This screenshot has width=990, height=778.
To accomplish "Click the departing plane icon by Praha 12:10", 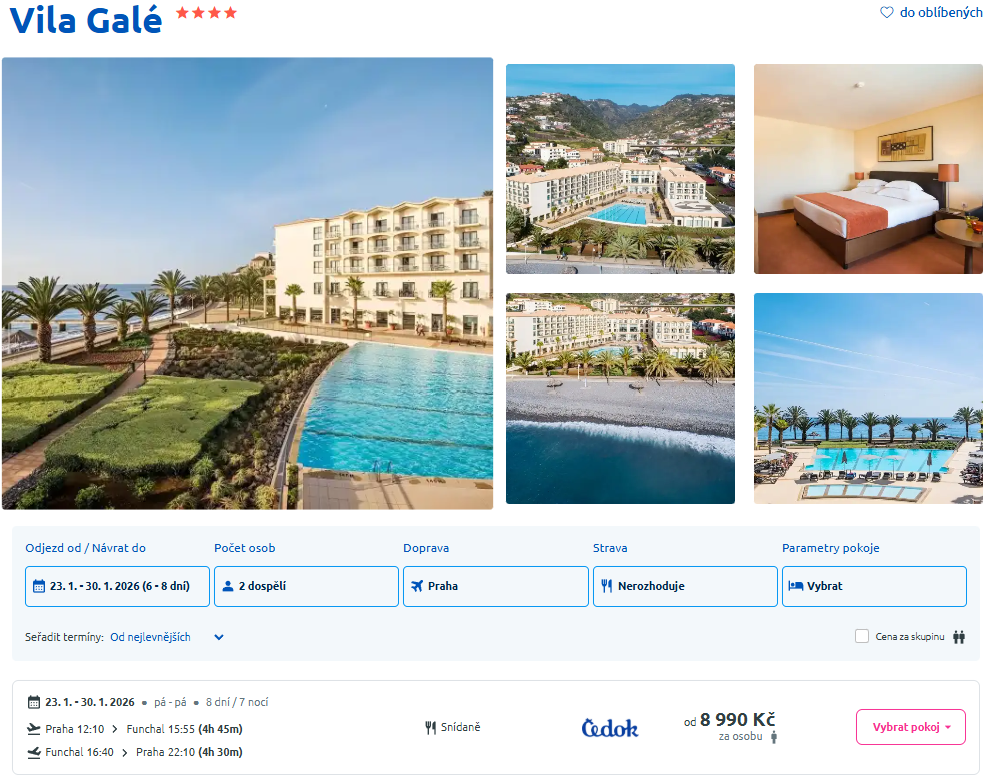I will pyautogui.click(x=34, y=729).
